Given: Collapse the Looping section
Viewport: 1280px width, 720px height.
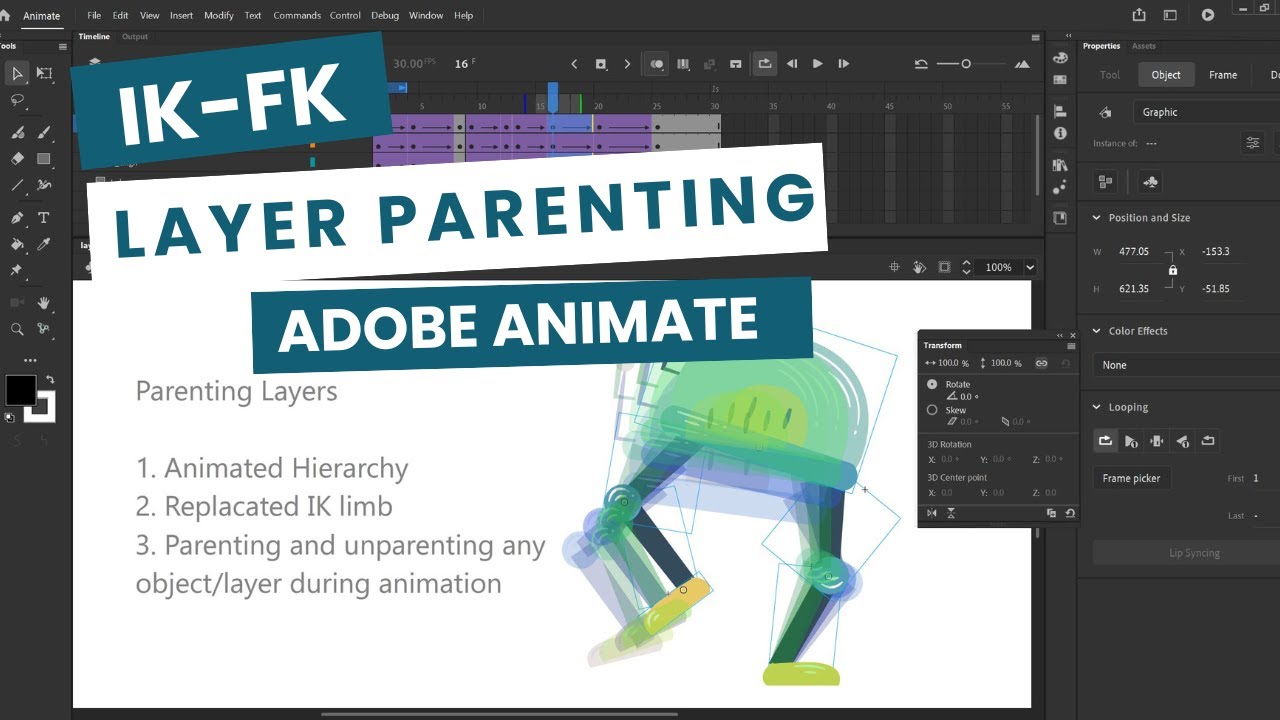Looking at the screenshot, I should pyautogui.click(x=1096, y=407).
